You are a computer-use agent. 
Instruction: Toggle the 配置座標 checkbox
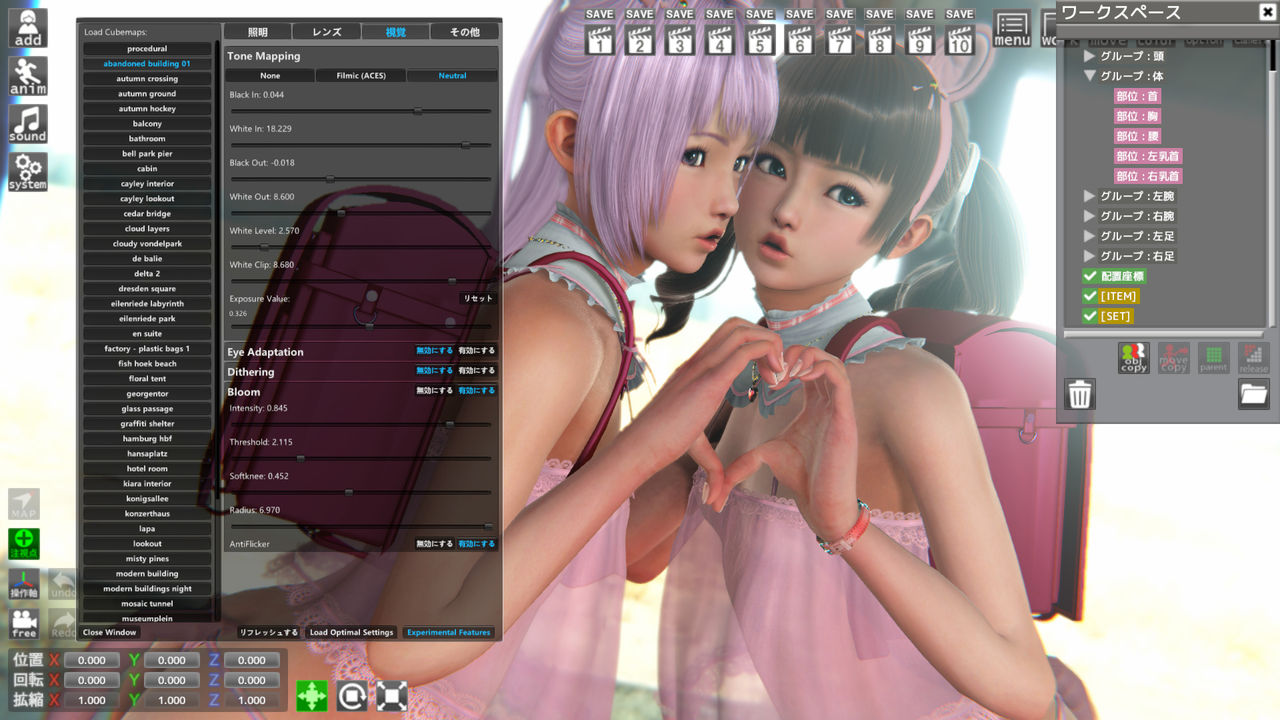1090,276
